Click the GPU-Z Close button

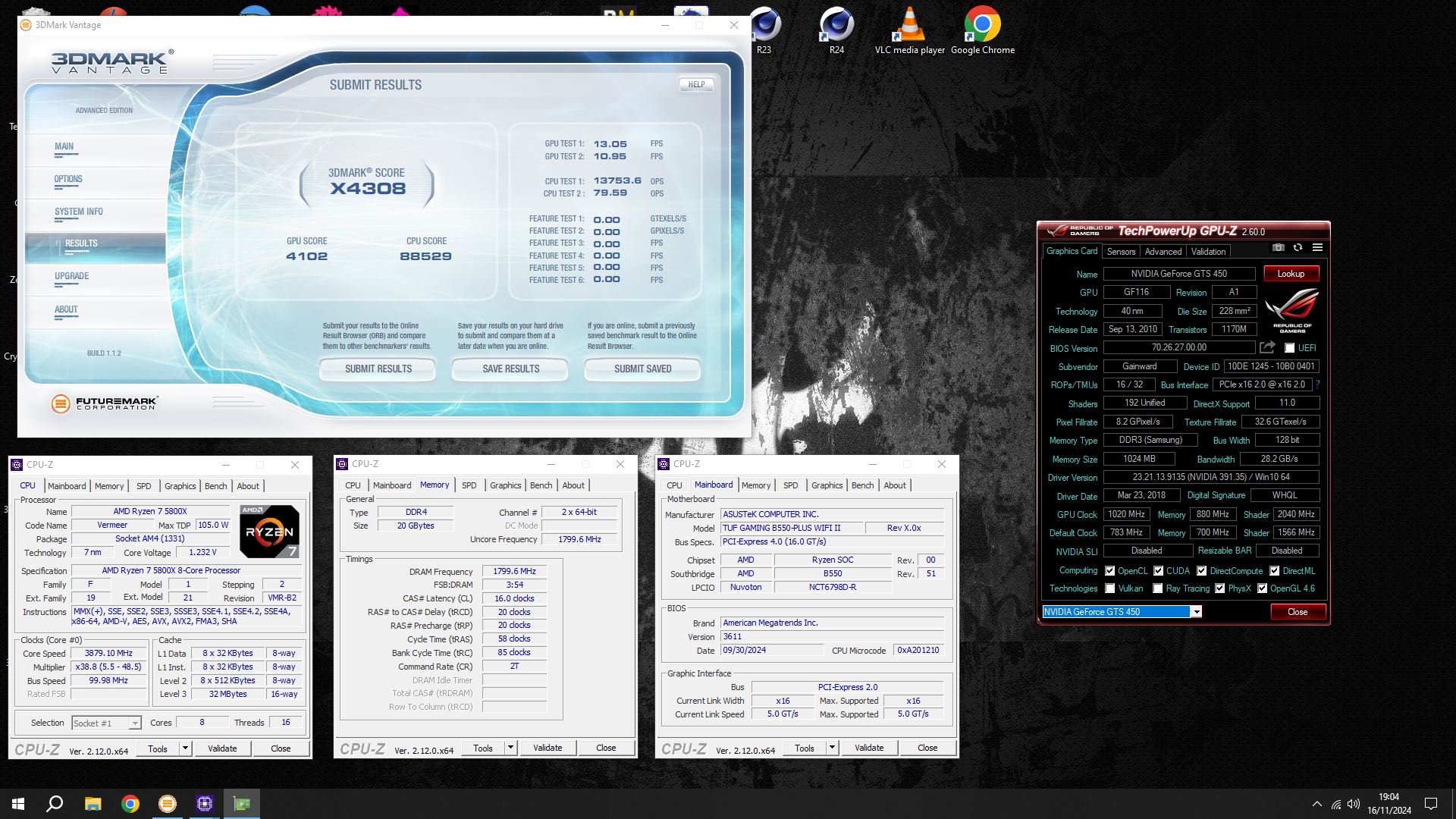pyautogui.click(x=1297, y=612)
